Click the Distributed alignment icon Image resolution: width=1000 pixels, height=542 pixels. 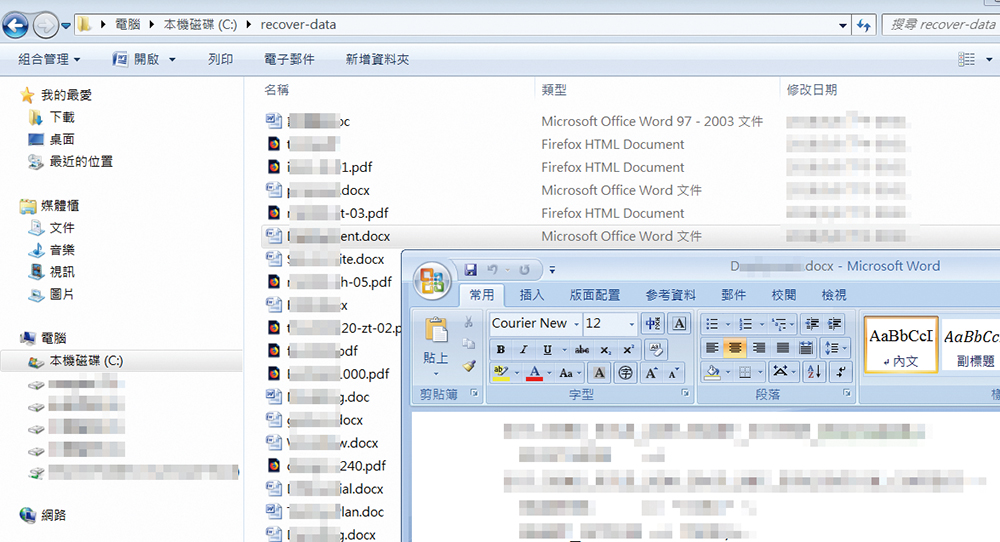click(x=805, y=348)
